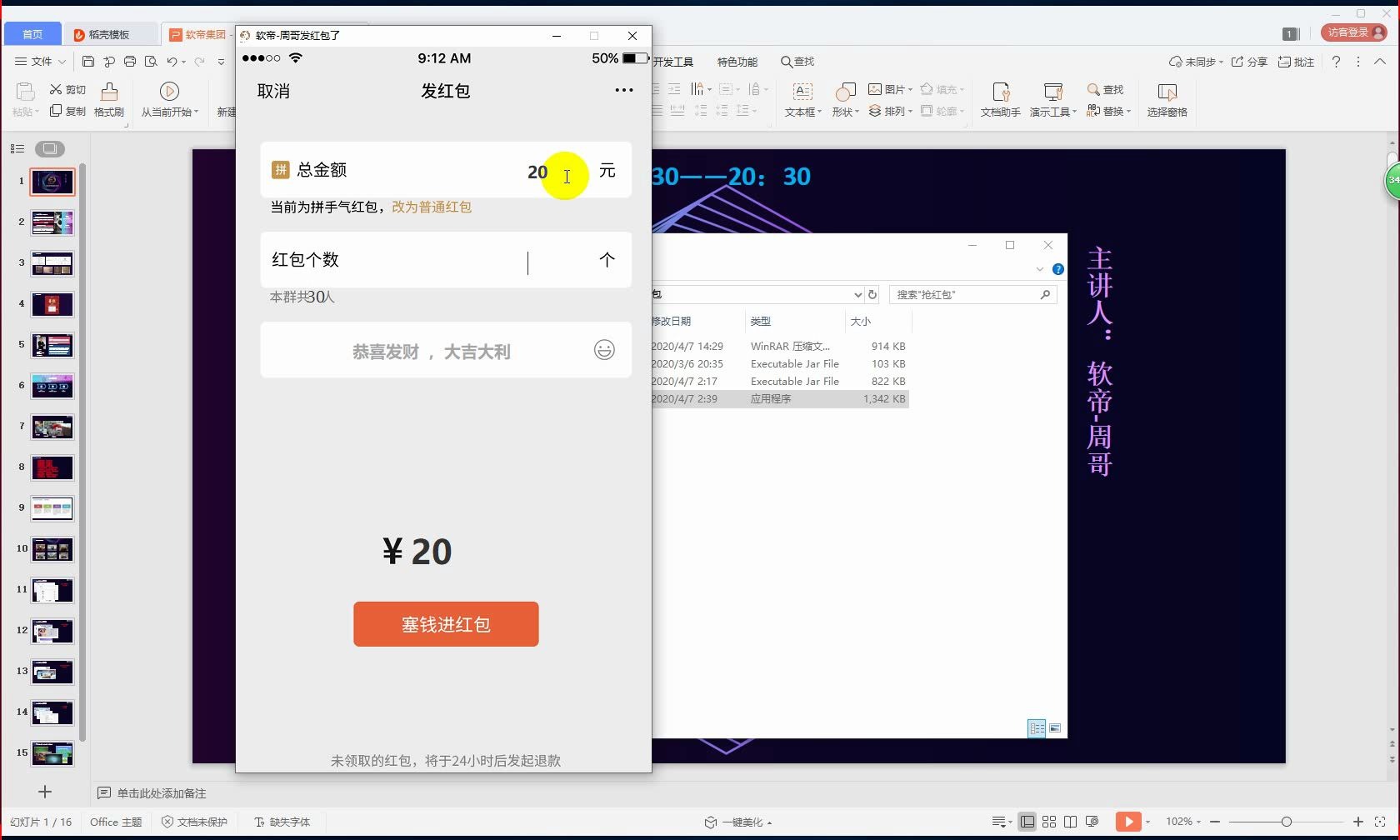Open the 文档助手 document assistant
This screenshot has width=1400, height=840.
pyautogui.click(x=999, y=100)
